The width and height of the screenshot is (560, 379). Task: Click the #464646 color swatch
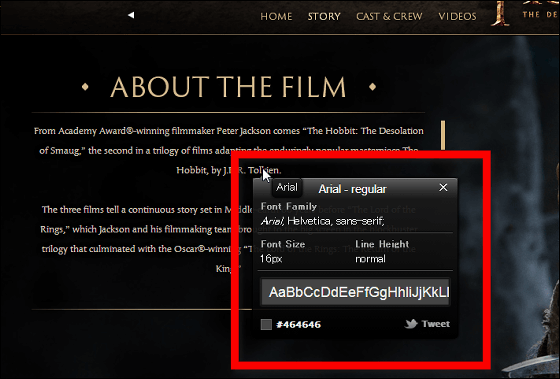click(266, 324)
